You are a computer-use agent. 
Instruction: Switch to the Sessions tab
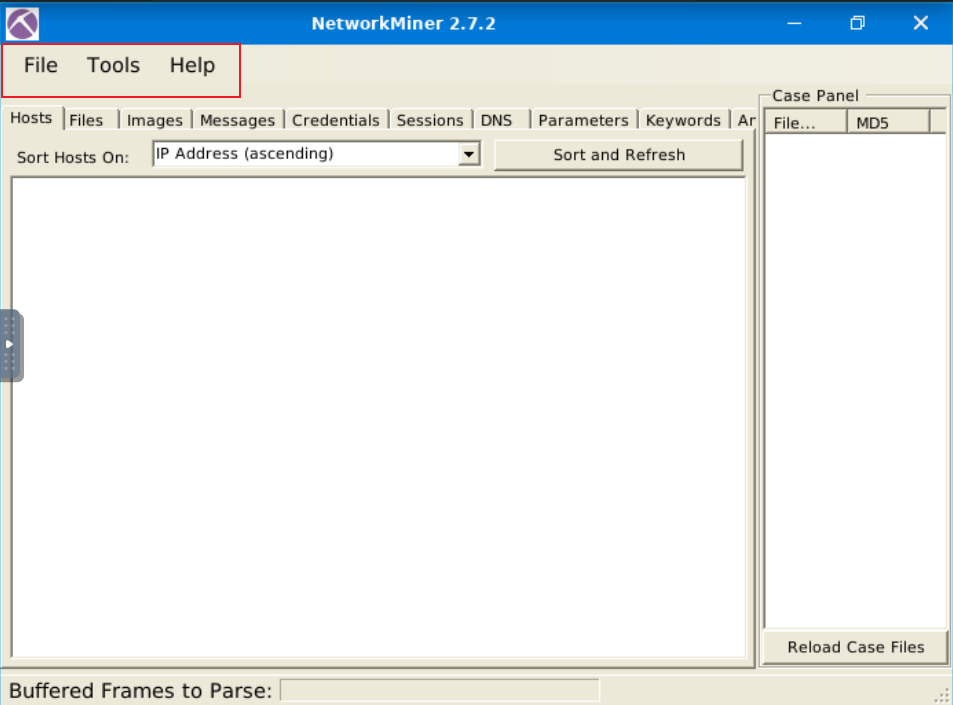430,120
